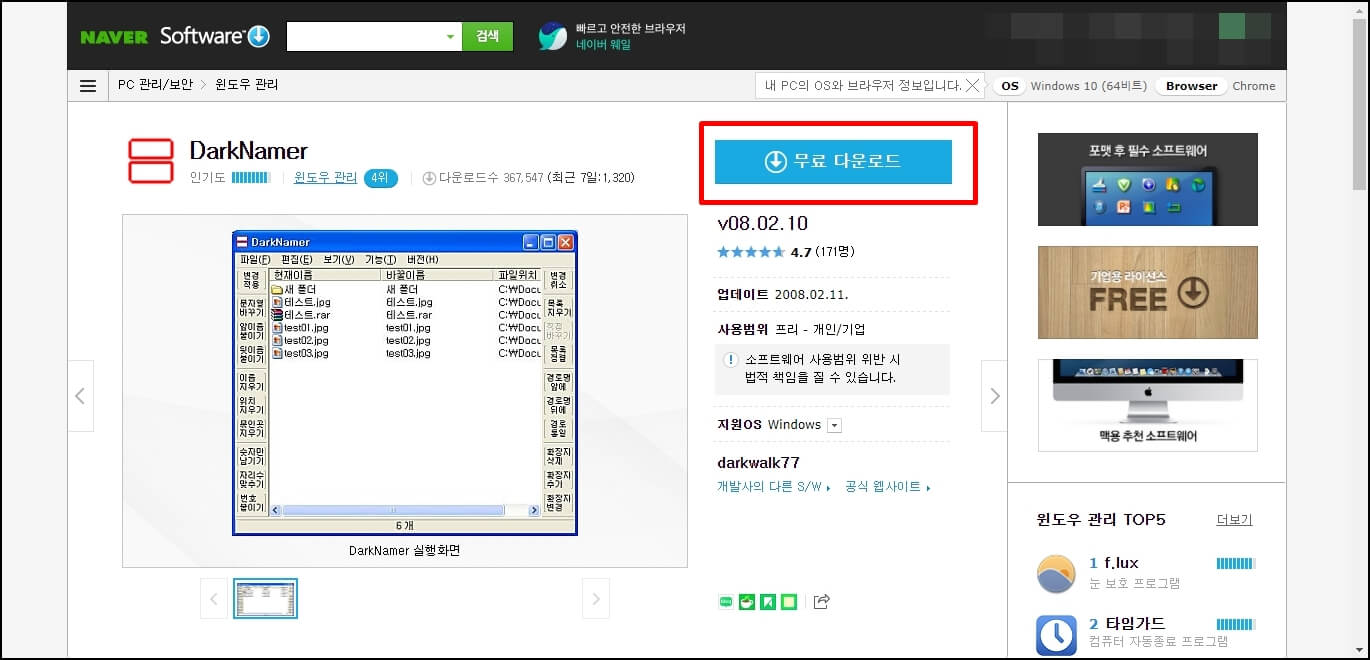The height and width of the screenshot is (660, 1370).
Task: Click version text v08.02.10
Action: (763, 223)
